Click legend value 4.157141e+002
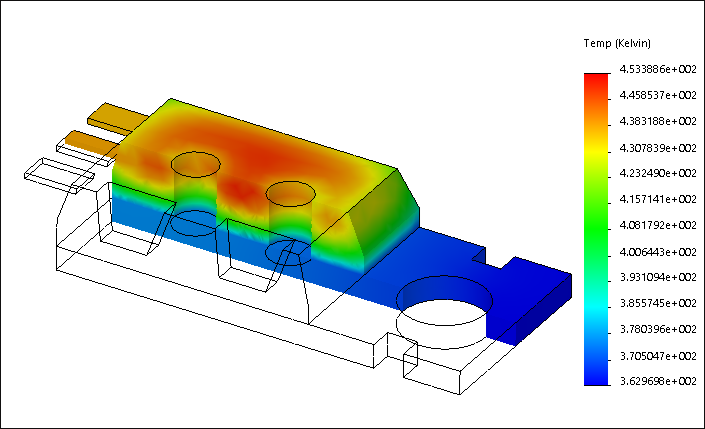The height and width of the screenshot is (429, 705). coord(658,199)
